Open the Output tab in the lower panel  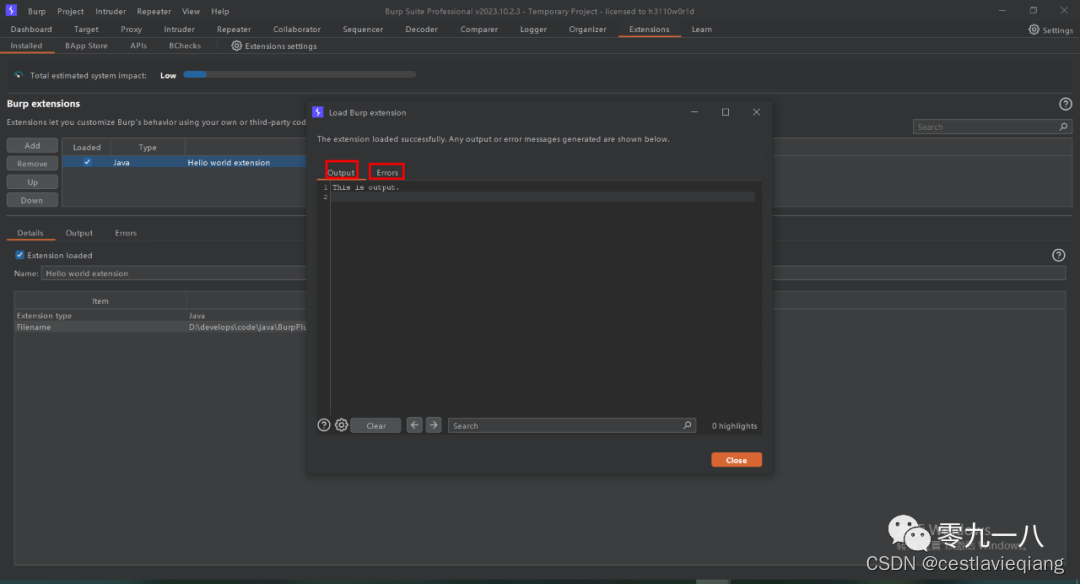click(x=79, y=233)
